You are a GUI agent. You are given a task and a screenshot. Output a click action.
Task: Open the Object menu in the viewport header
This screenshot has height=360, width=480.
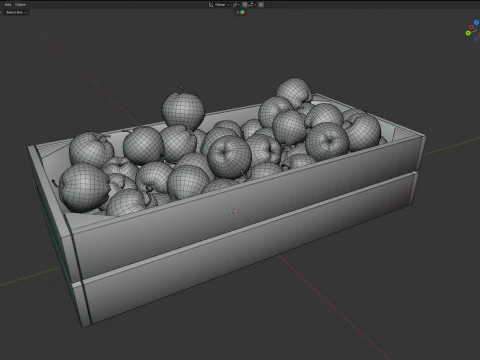coord(20,5)
